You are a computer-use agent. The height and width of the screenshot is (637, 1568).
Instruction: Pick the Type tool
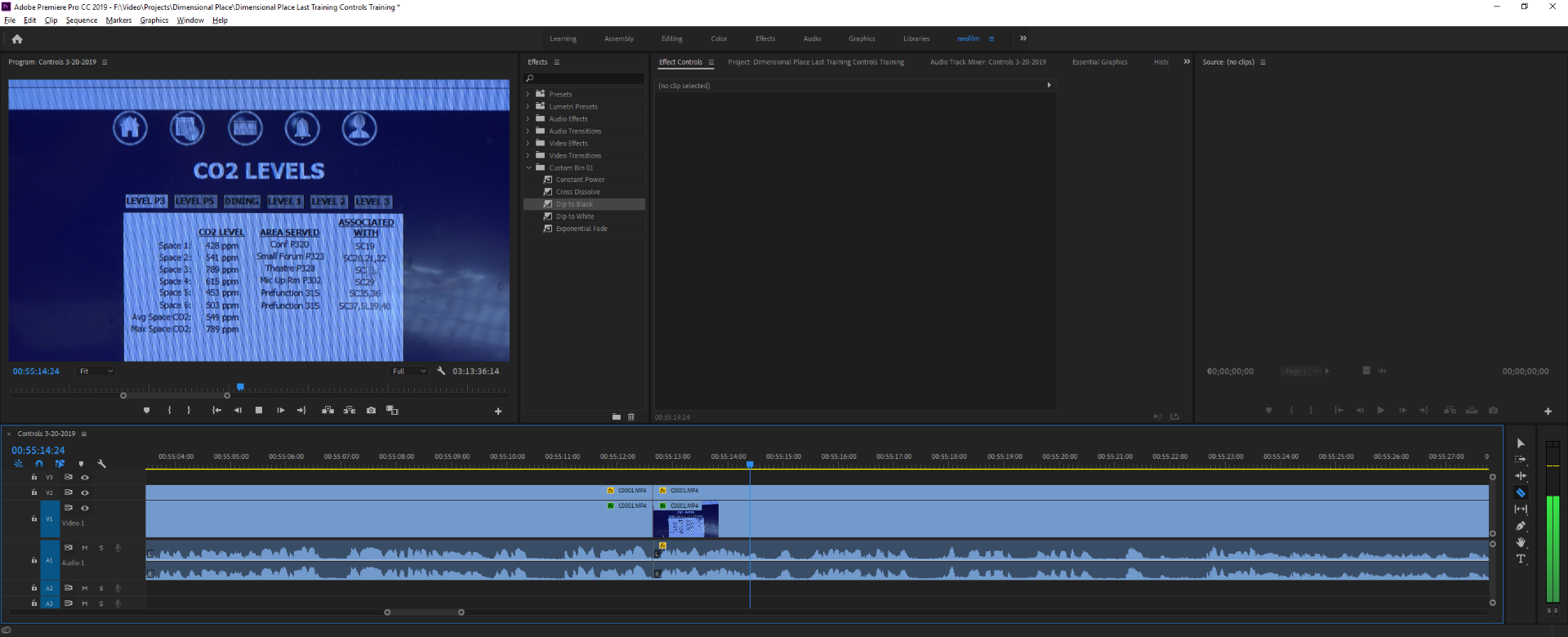pyautogui.click(x=1521, y=559)
